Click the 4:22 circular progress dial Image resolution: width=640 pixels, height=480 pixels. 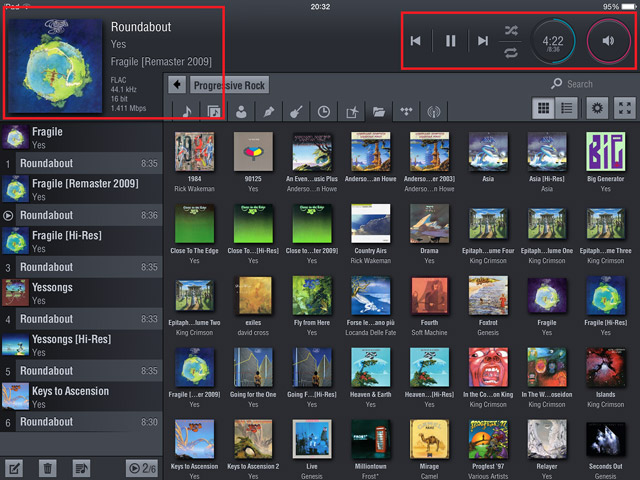click(x=552, y=41)
